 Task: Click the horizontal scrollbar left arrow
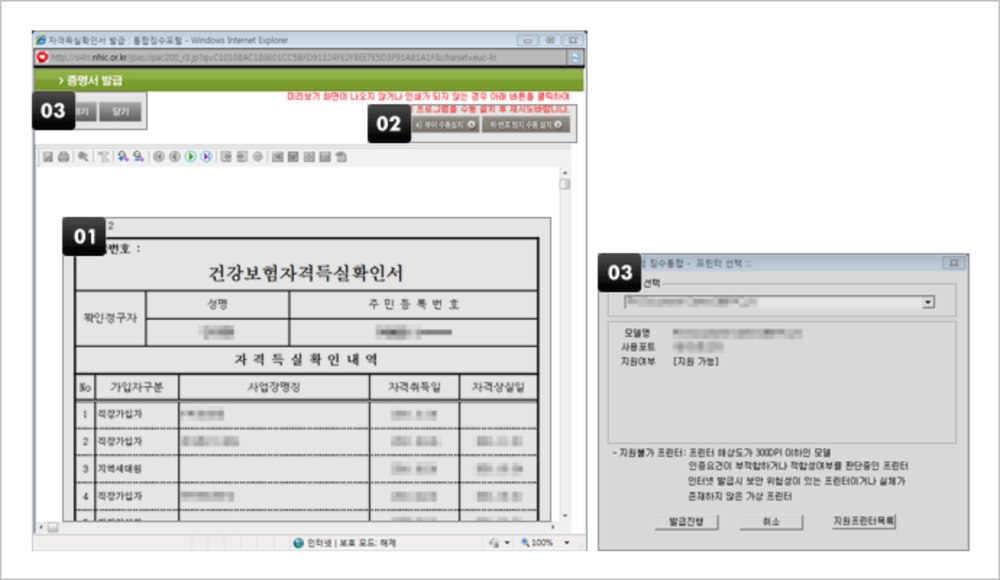pos(41,528)
